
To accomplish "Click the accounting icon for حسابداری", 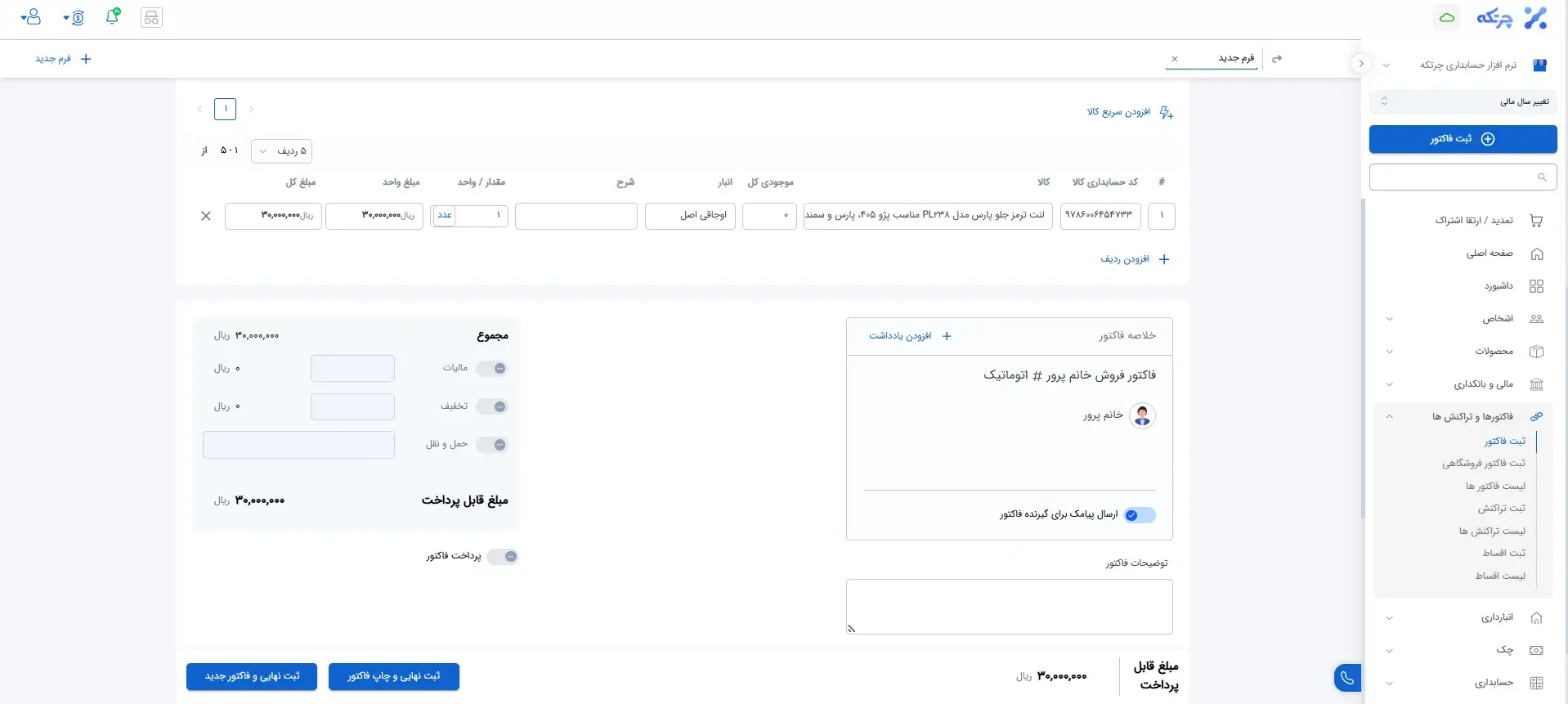I will [1536, 683].
